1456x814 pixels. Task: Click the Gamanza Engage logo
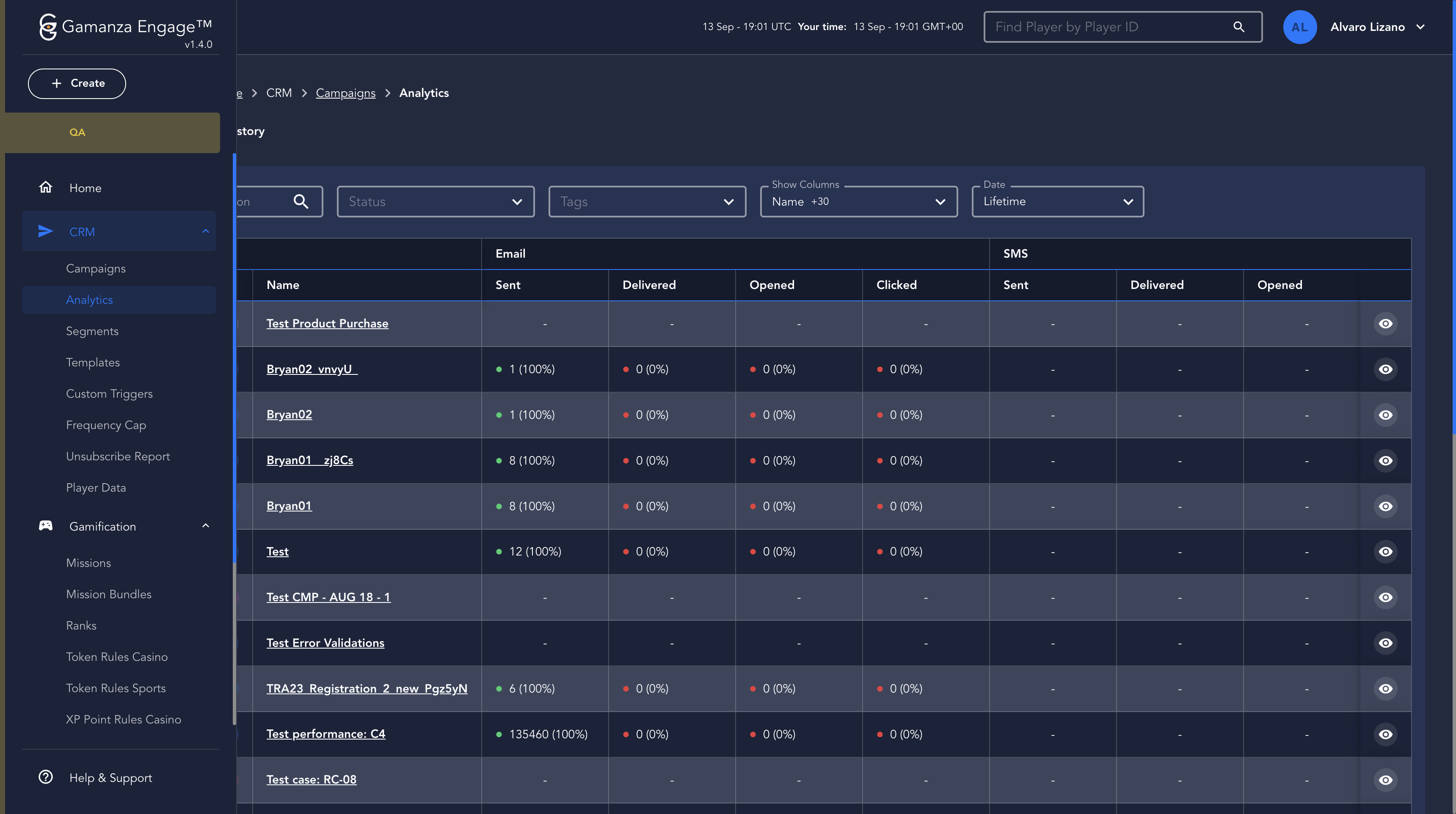pyautogui.click(x=48, y=27)
